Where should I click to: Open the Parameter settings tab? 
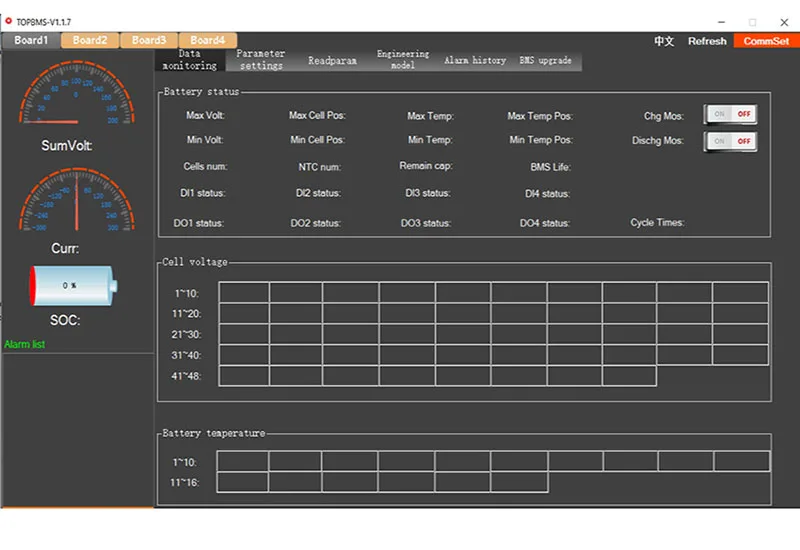261,60
